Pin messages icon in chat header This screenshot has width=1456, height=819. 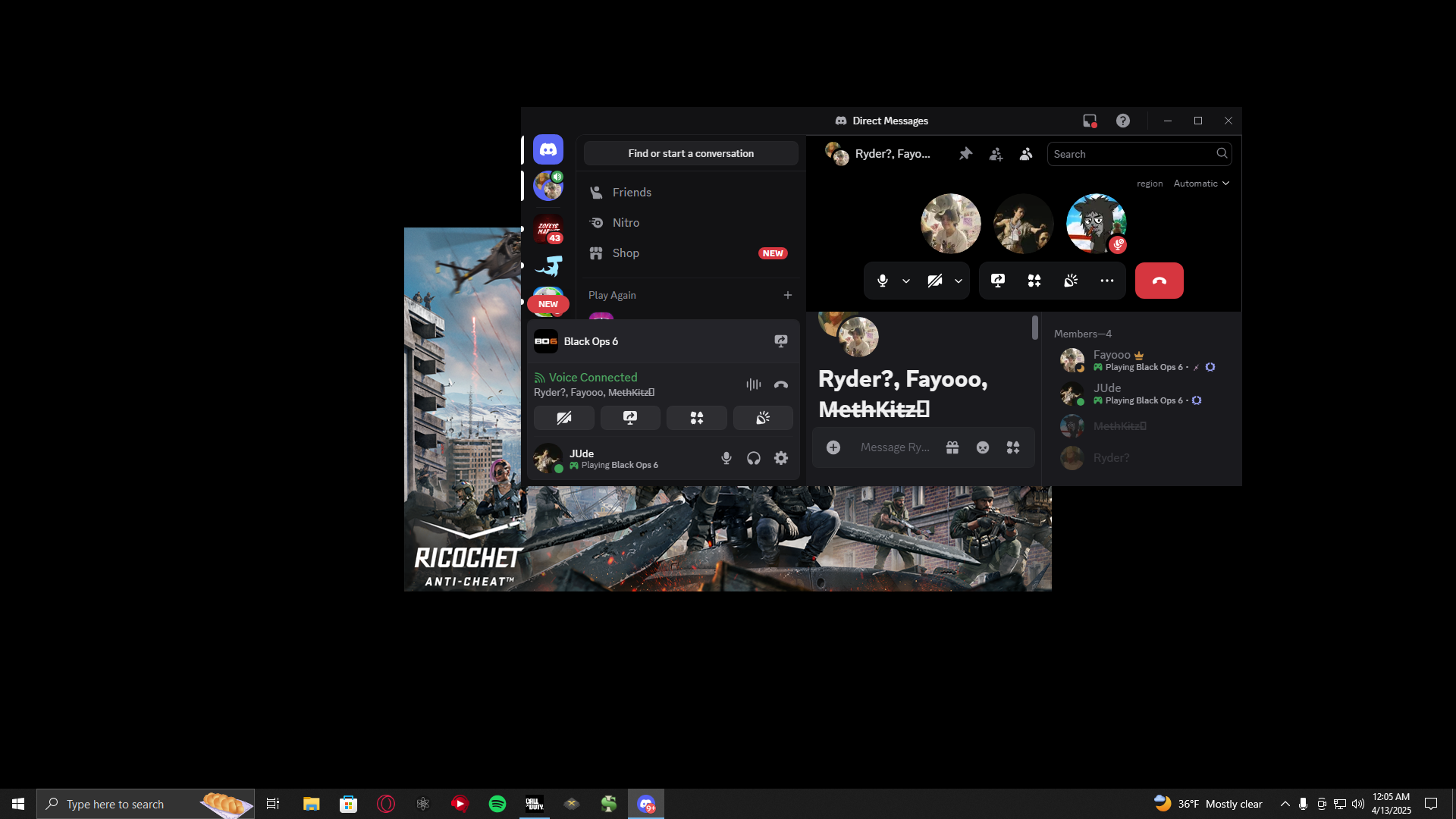[x=965, y=154]
